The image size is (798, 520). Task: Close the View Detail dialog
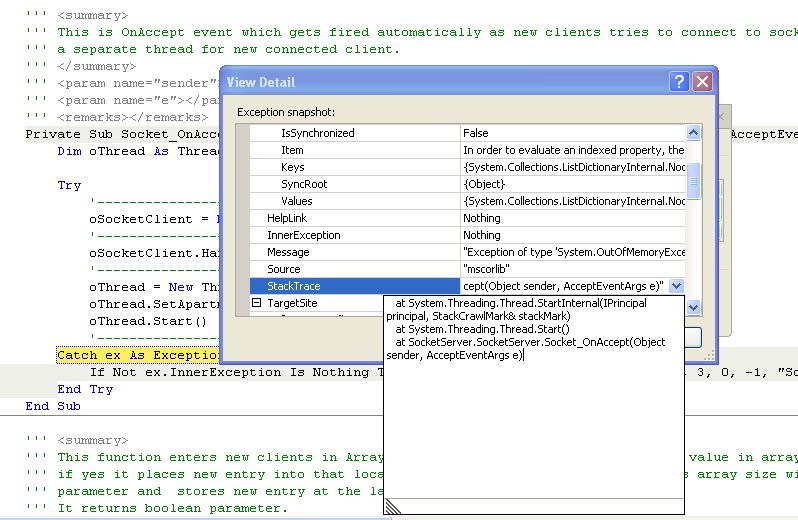click(x=702, y=81)
